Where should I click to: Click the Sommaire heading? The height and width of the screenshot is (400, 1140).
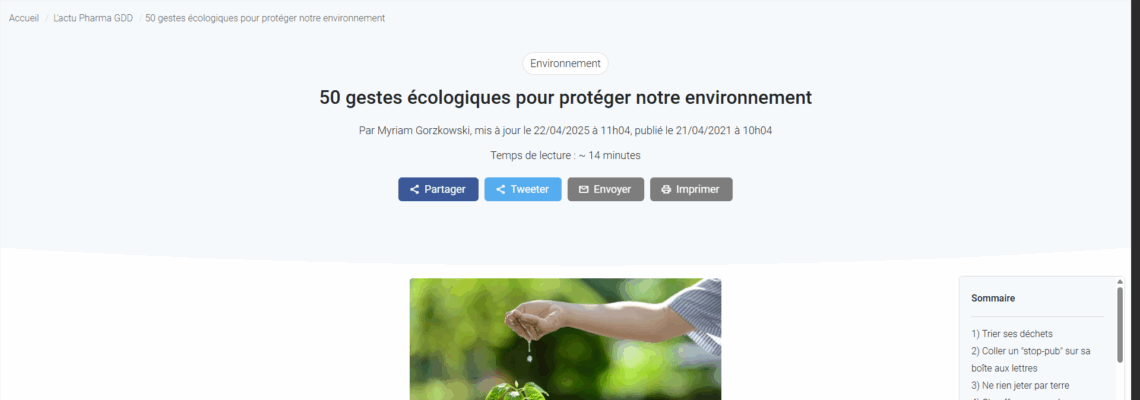pos(993,298)
